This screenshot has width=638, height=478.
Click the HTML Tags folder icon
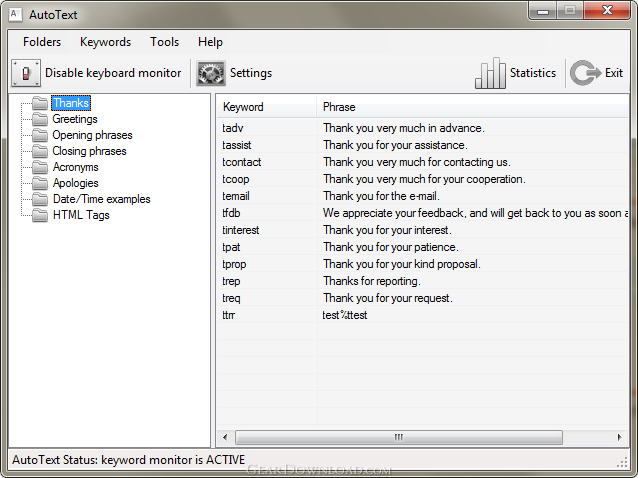point(40,215)
